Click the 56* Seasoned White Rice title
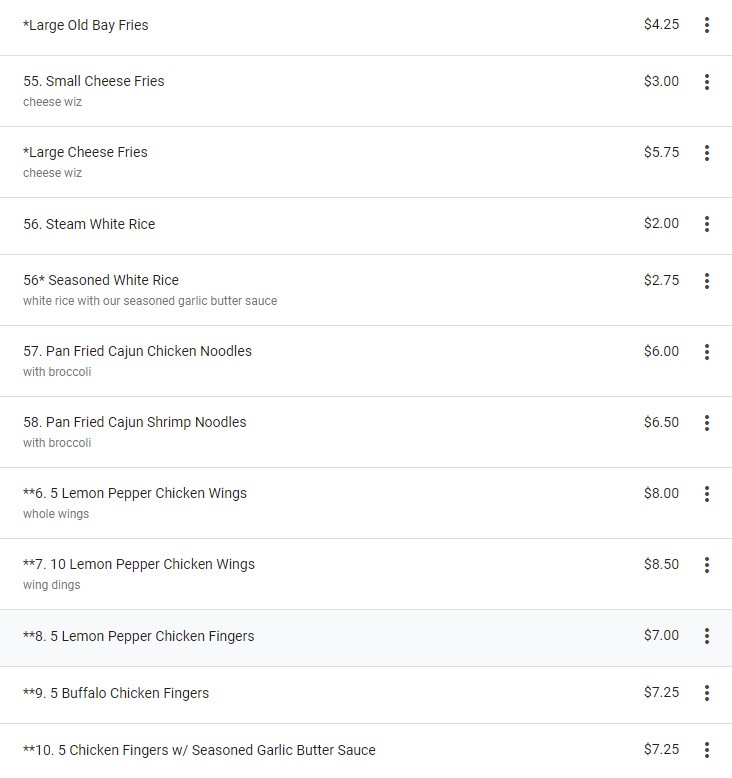Image resolution: width=732 pixels, height=778 pixels. (101, 280)
